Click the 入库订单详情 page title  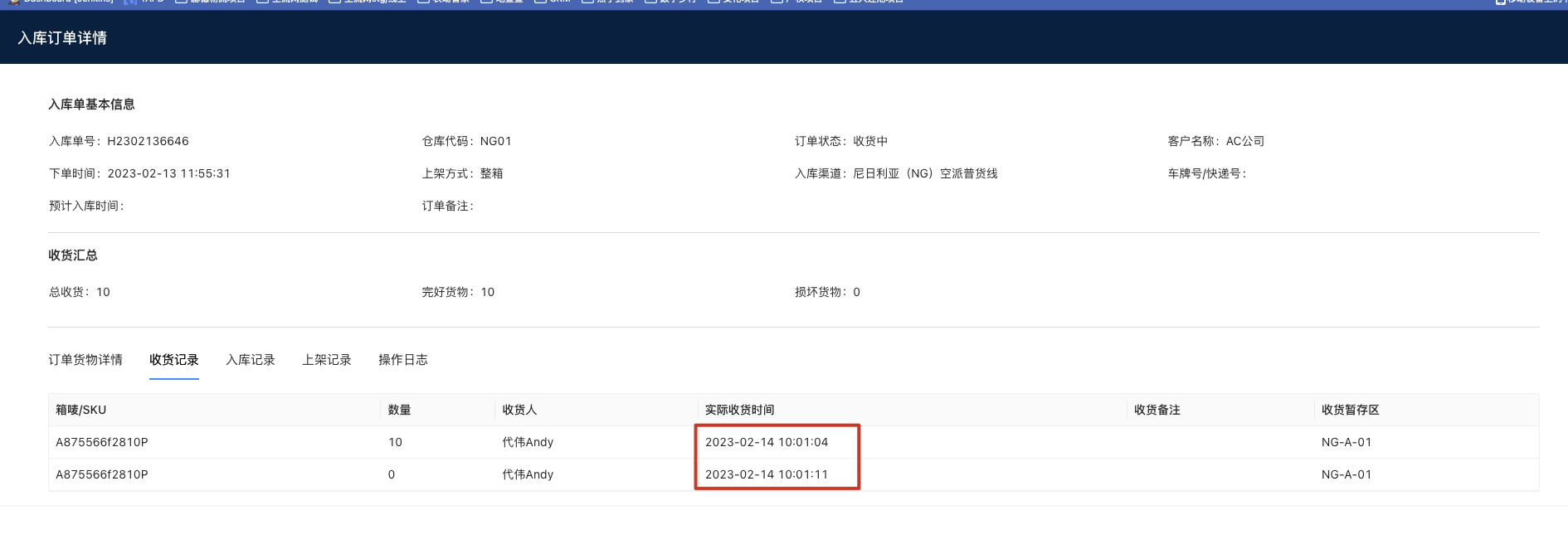coord(62,38)
